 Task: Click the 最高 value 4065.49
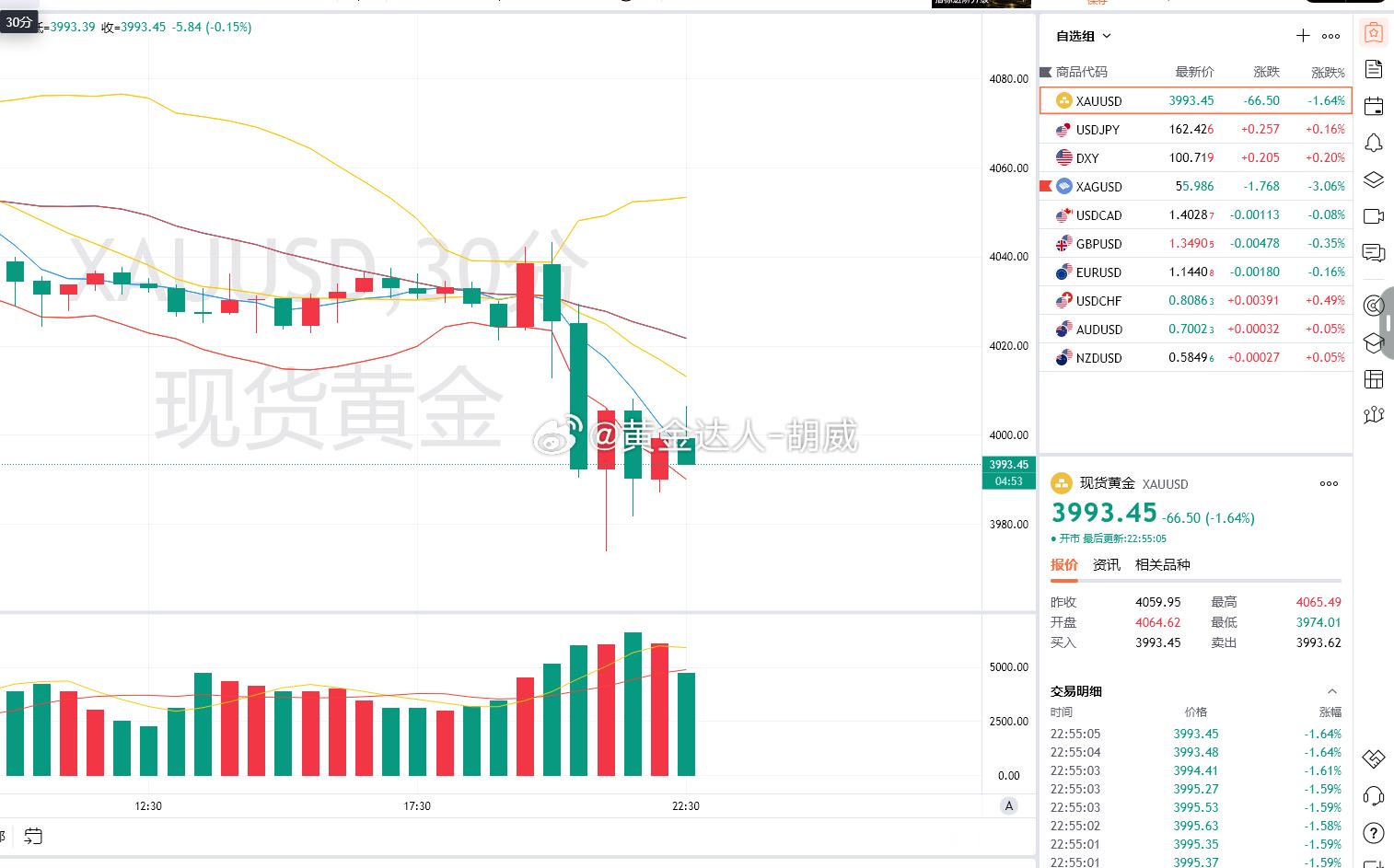pyautogui.click(x=1318, y=602)
